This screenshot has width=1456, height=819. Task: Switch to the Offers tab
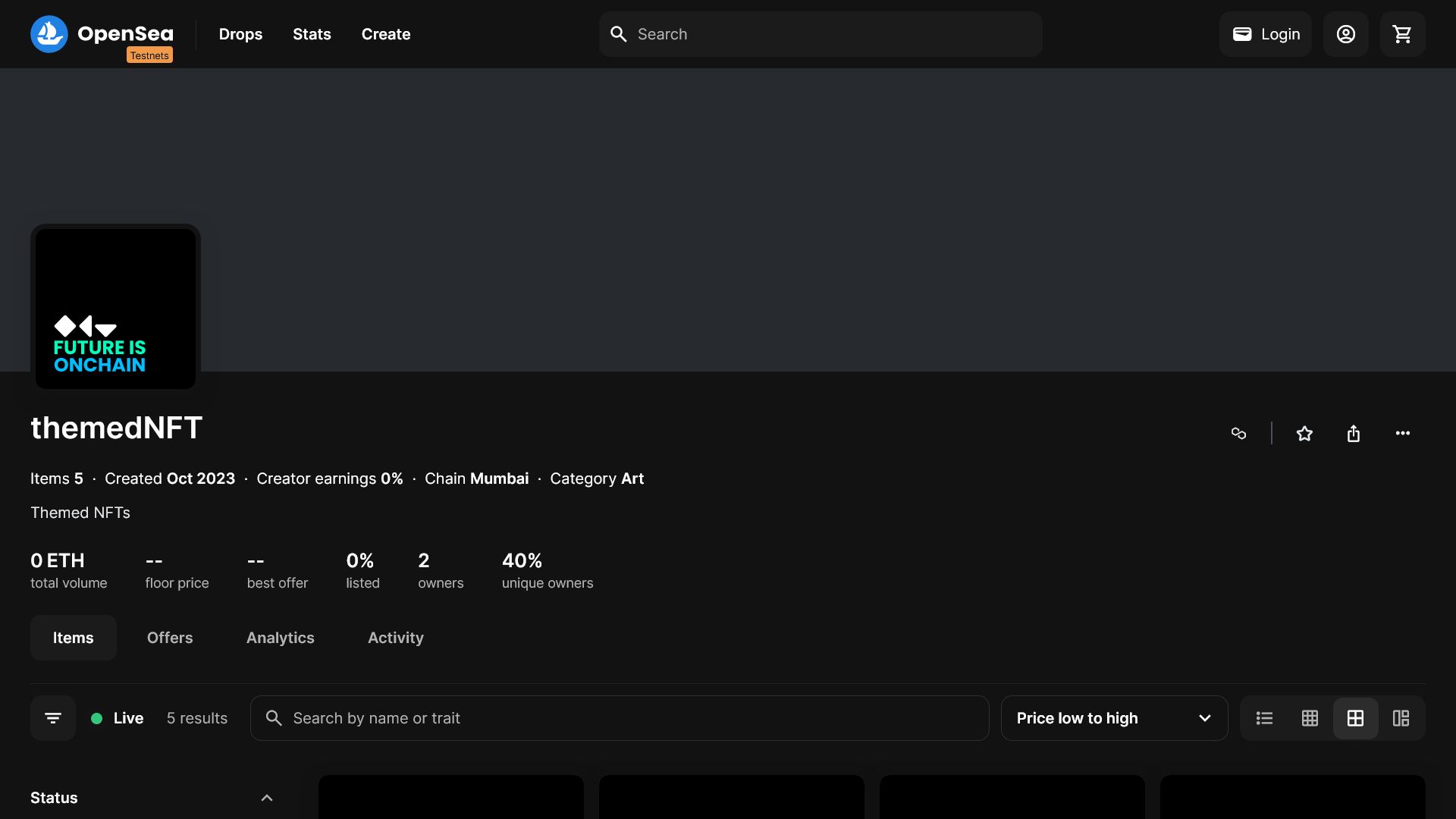coord(170,638)
